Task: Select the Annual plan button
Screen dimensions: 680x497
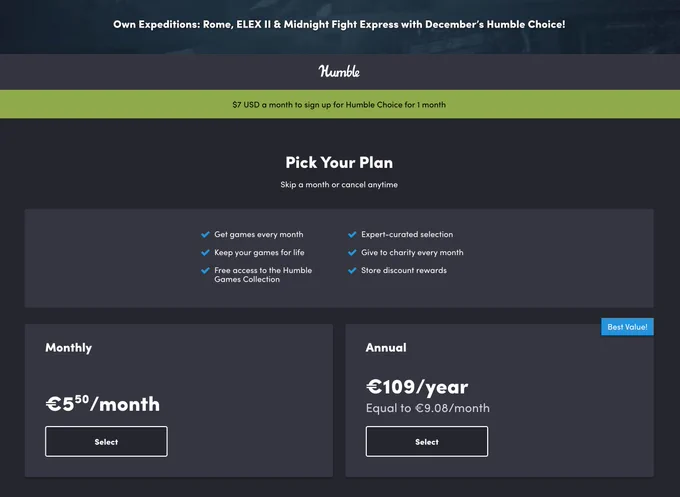Action: pos(427,441)
